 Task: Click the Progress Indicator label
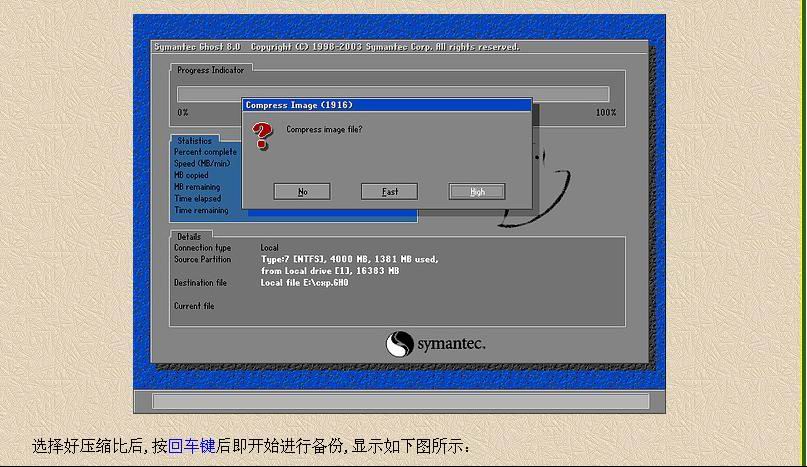tap(210, 70)
